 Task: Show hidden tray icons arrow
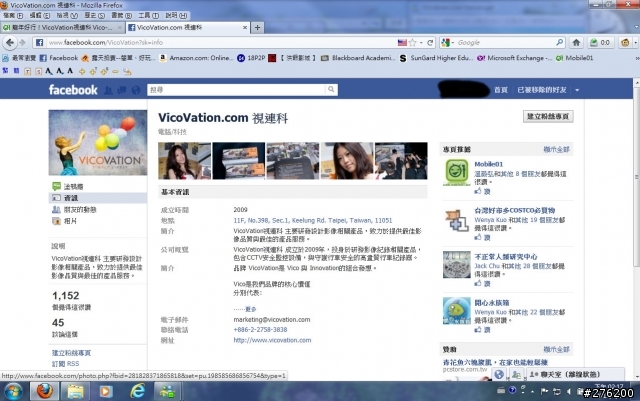tap(532, 391)
